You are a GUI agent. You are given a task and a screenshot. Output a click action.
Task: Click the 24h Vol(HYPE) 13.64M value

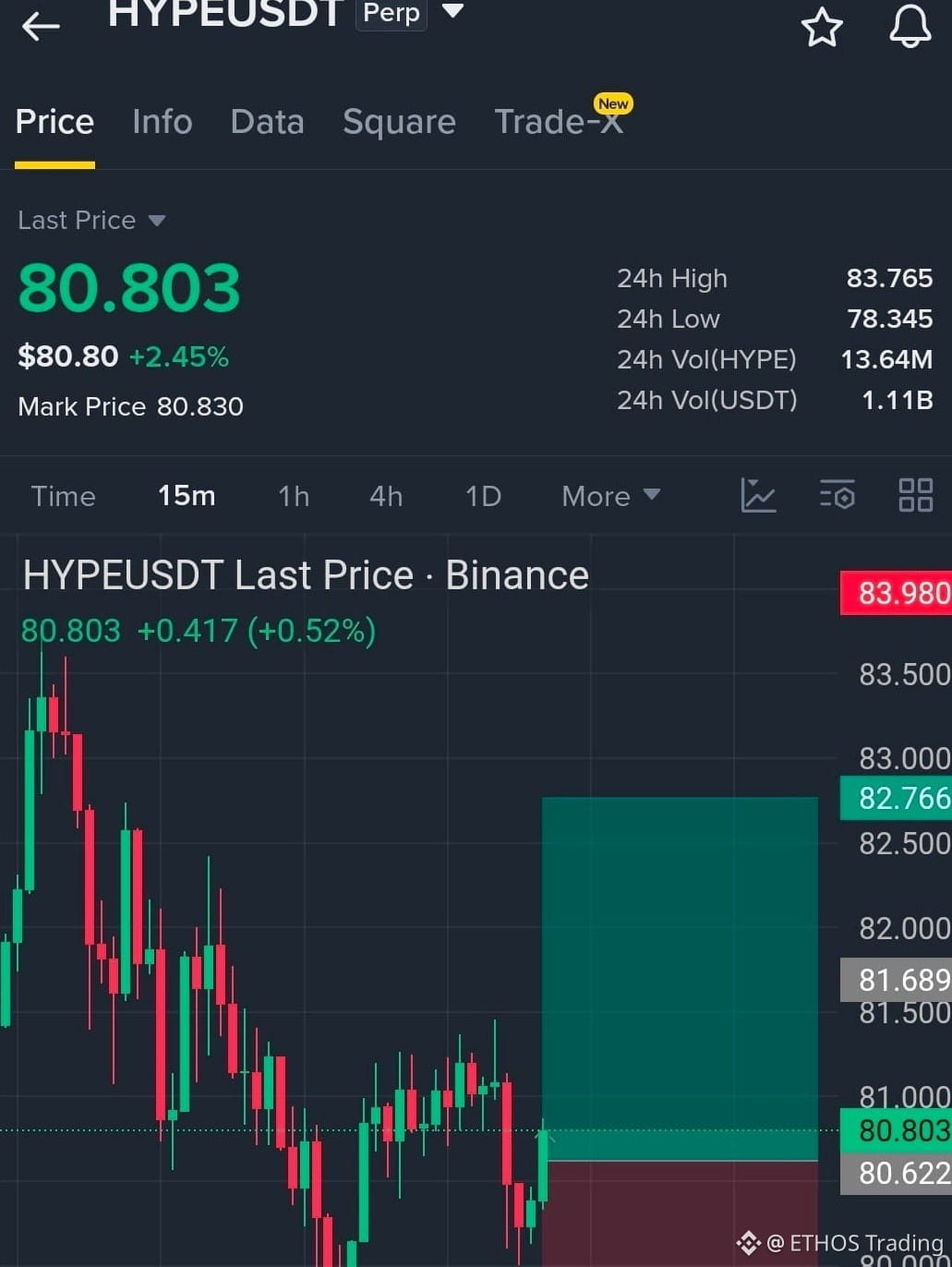(886, 359)
